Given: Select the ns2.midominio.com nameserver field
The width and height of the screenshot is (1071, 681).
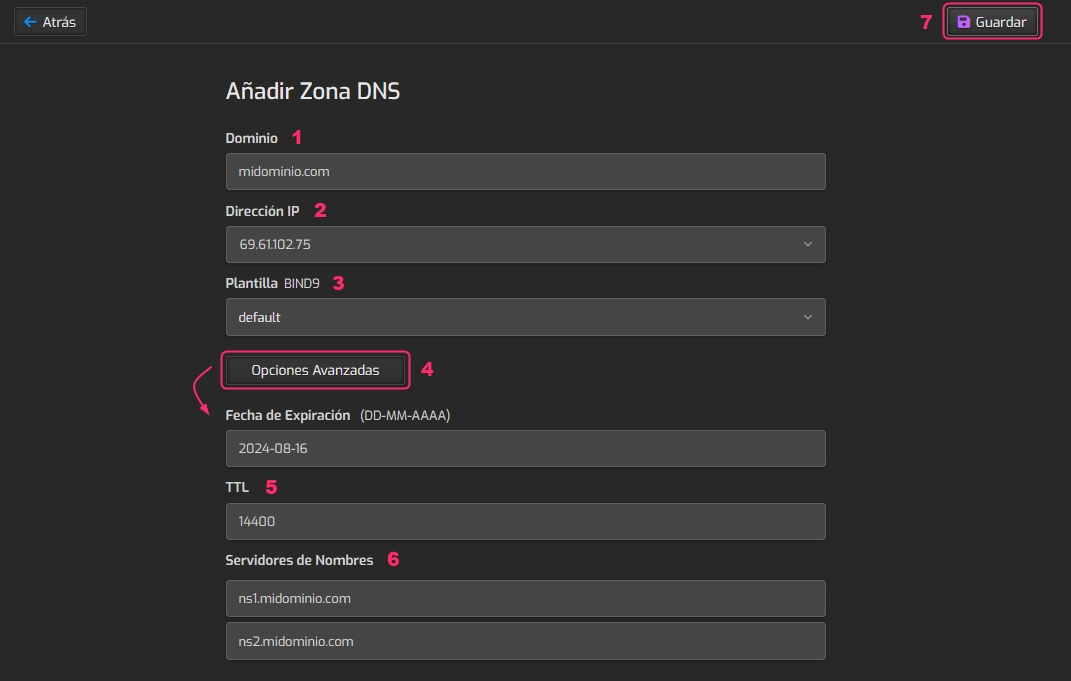Looking at the screenshot, I should coord(525,641).
